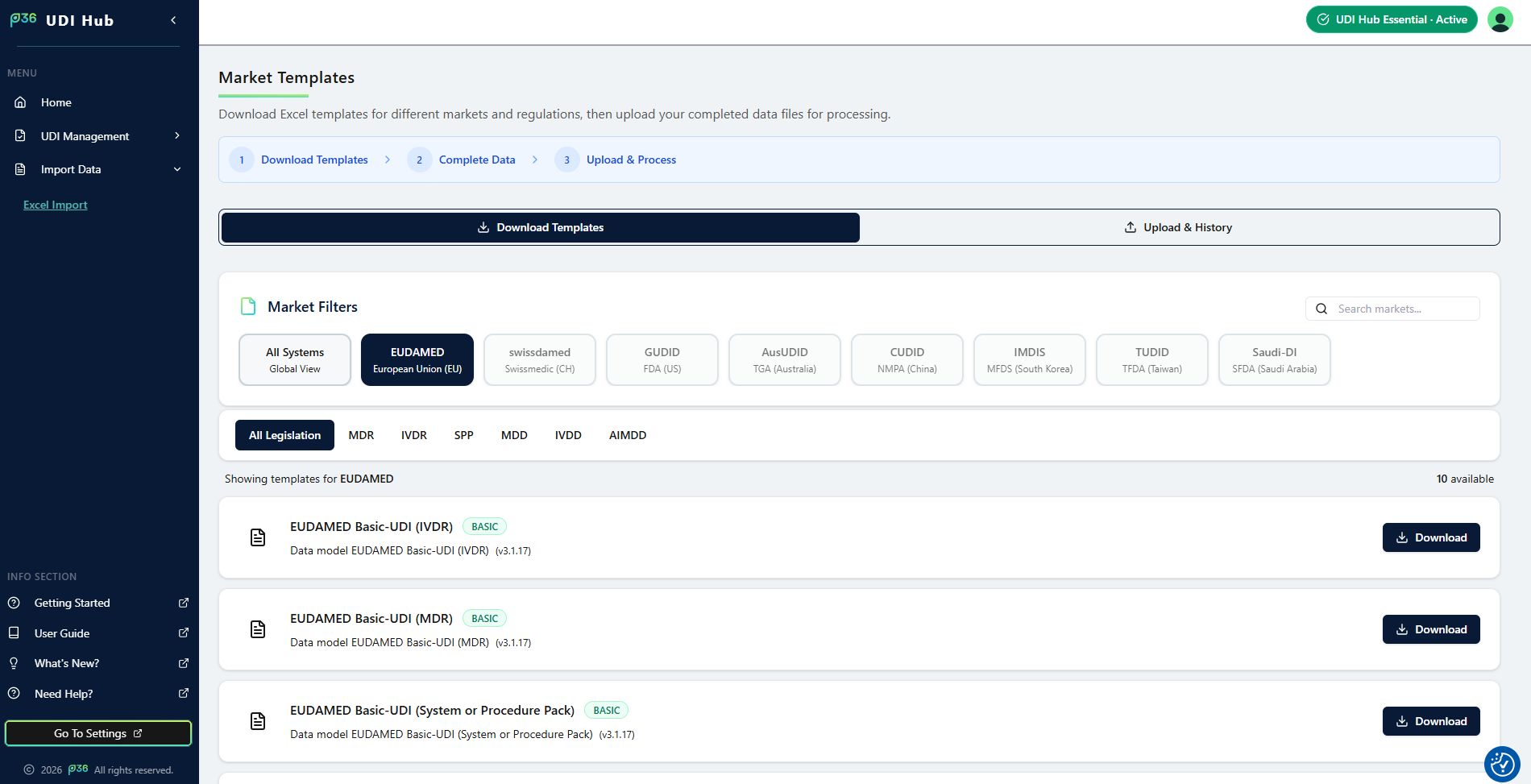Open Getting Started guide
The height and width of the screenshot is (784, 1531).
point(72,603)
